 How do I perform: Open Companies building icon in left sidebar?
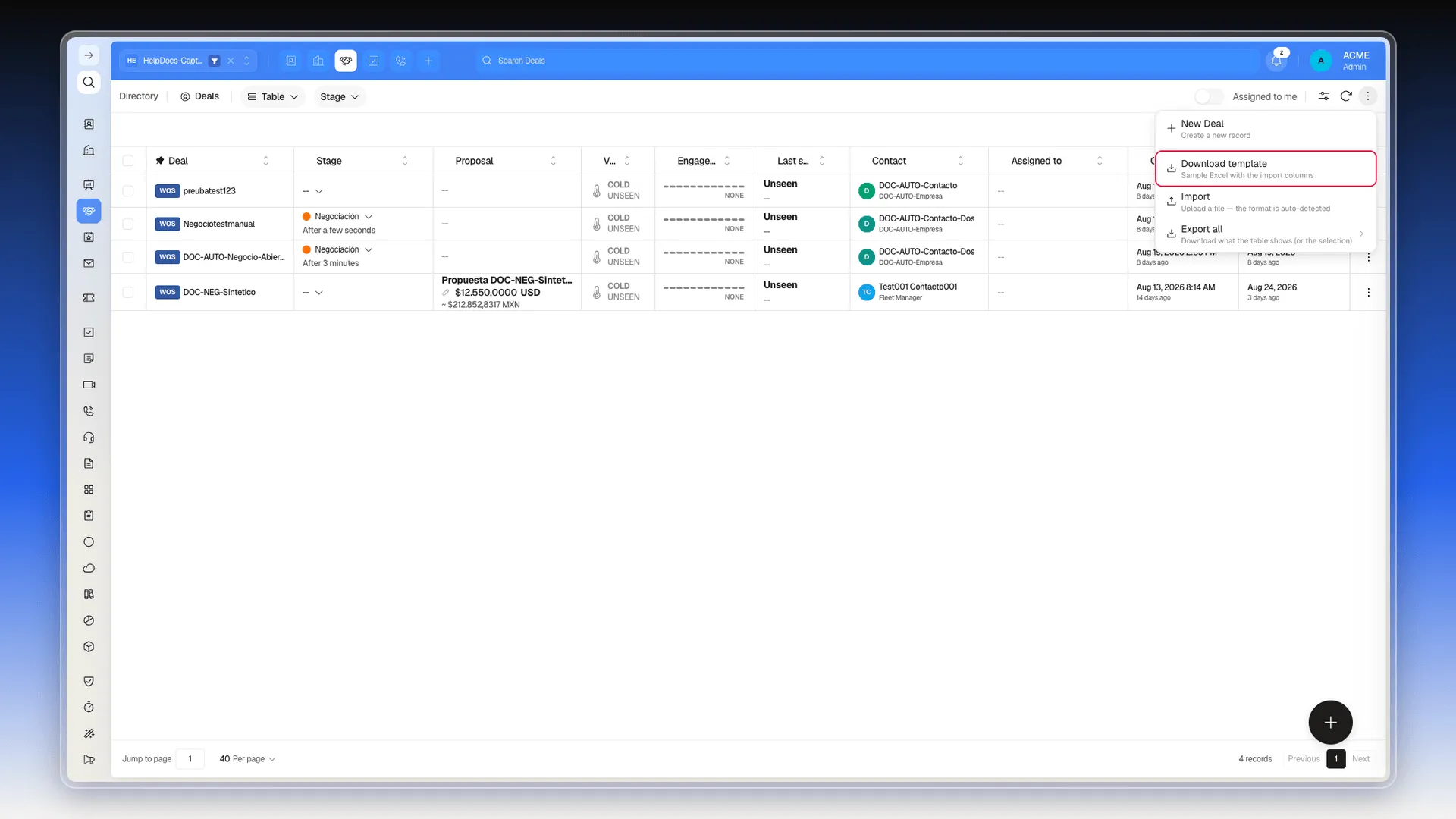[x=89, y=150]
